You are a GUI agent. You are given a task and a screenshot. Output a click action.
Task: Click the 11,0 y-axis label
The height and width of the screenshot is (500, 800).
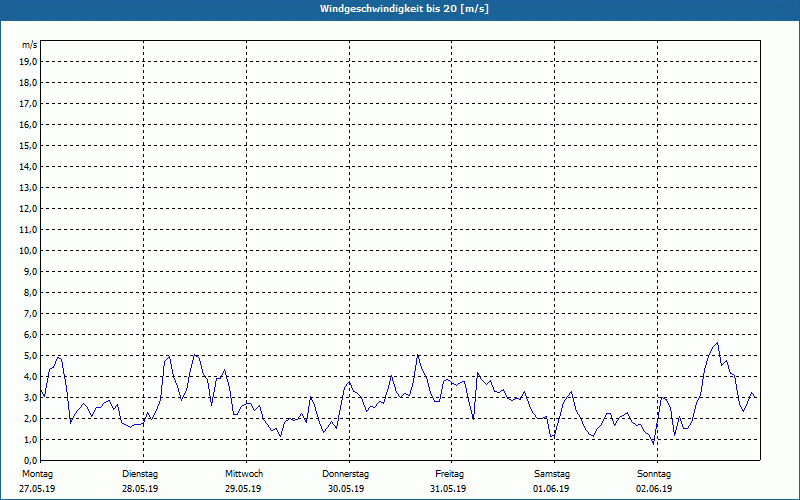(x=28, y=230)
